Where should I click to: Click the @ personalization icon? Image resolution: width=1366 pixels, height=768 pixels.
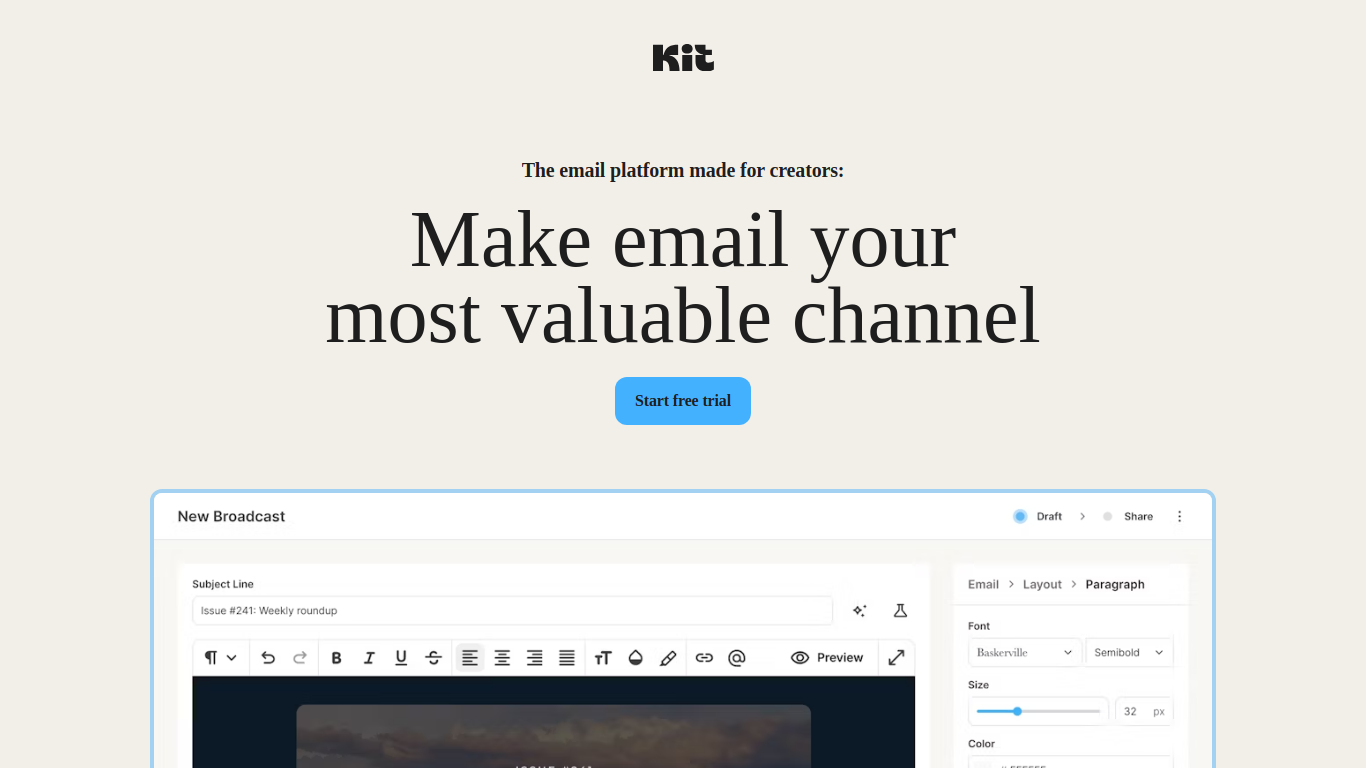coord(737,657)
